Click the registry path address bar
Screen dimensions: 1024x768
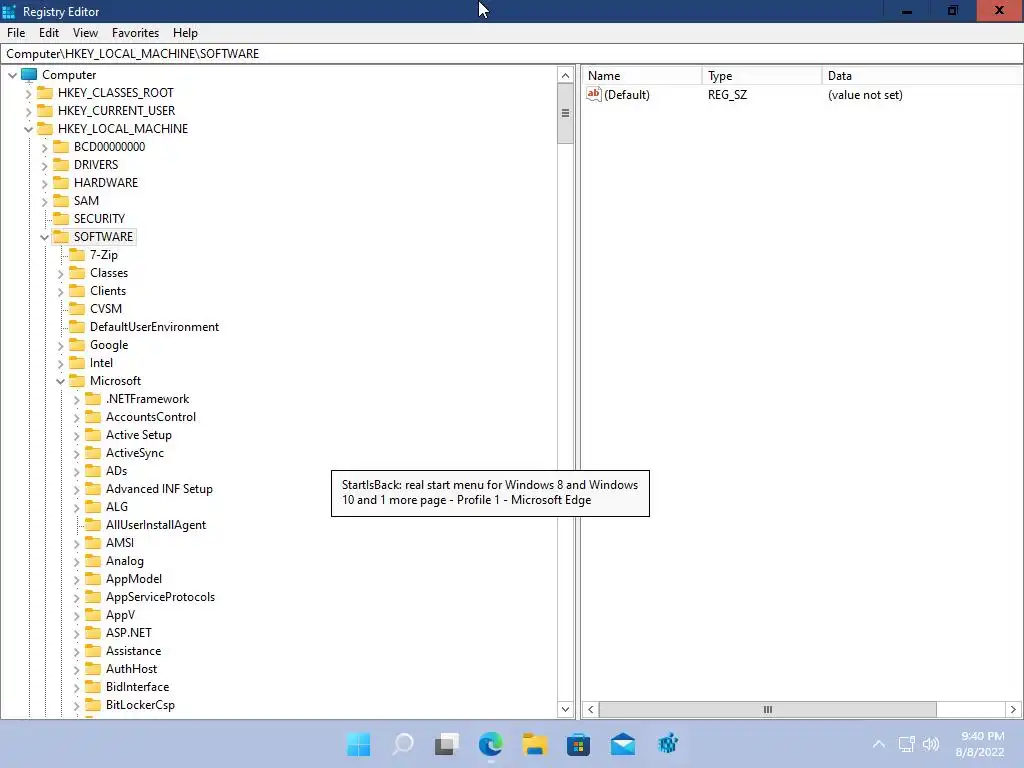click(512, 54)
